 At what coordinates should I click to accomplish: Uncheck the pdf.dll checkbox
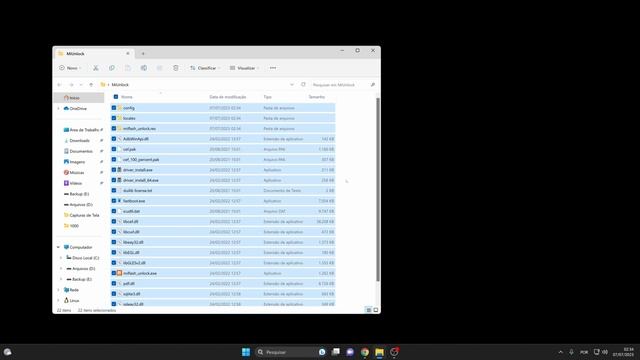pos(114,283)
